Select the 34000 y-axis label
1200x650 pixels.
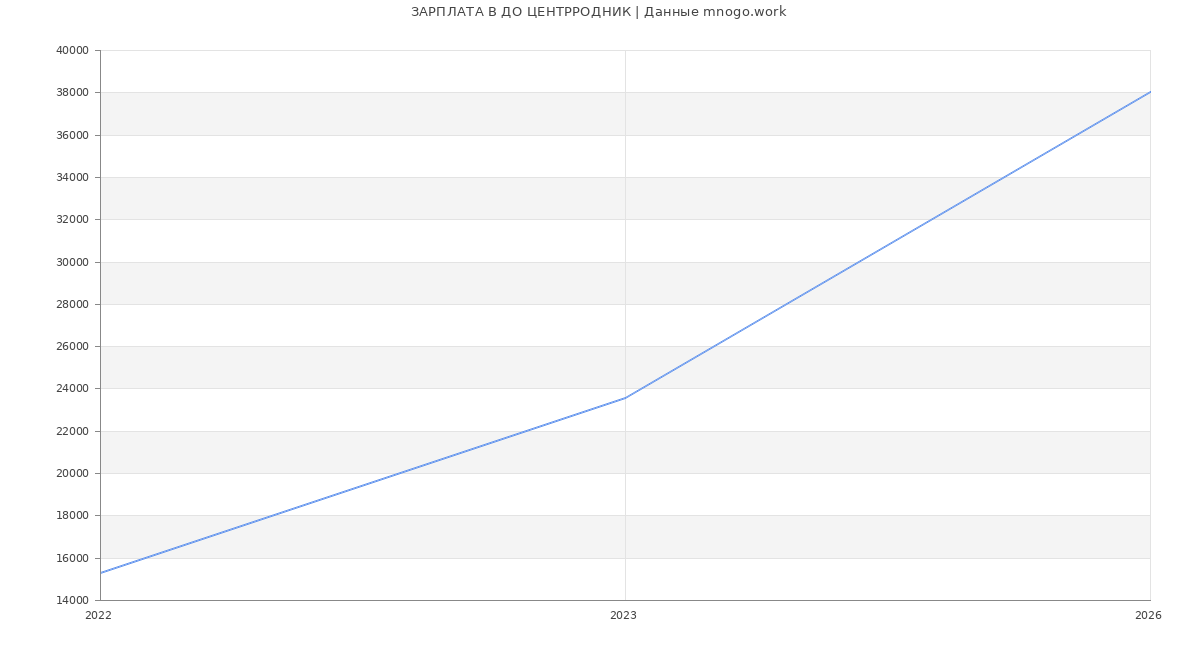[x=72, y=178]
